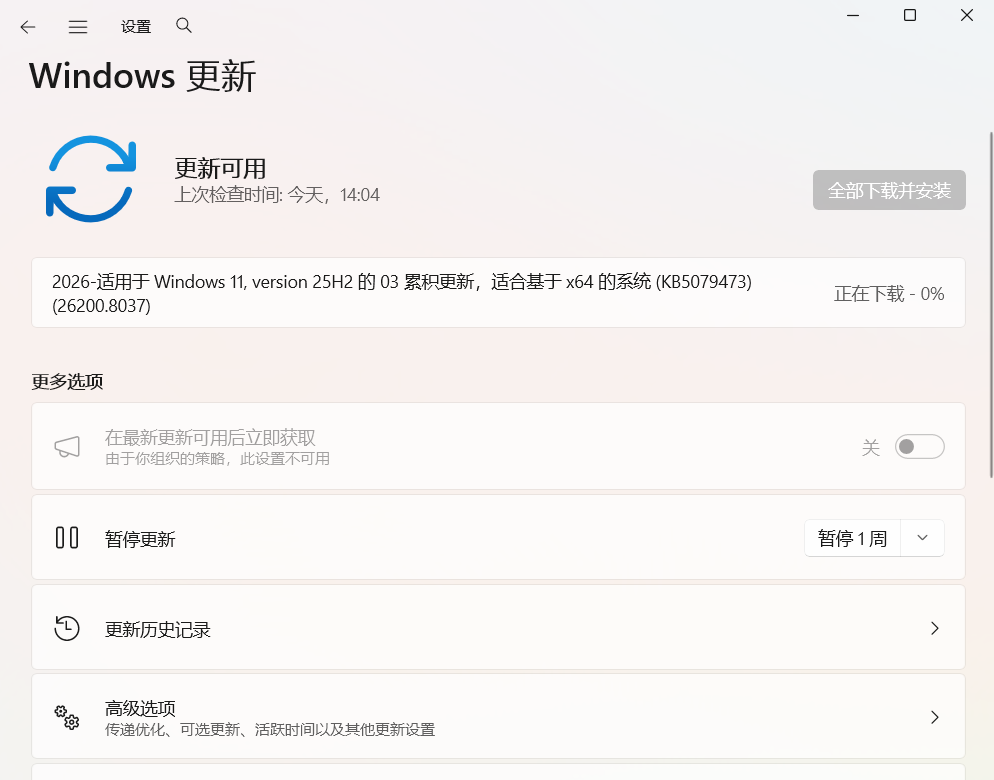Go back using the back arrow
The image size is (994, 780).
point(27,27)
